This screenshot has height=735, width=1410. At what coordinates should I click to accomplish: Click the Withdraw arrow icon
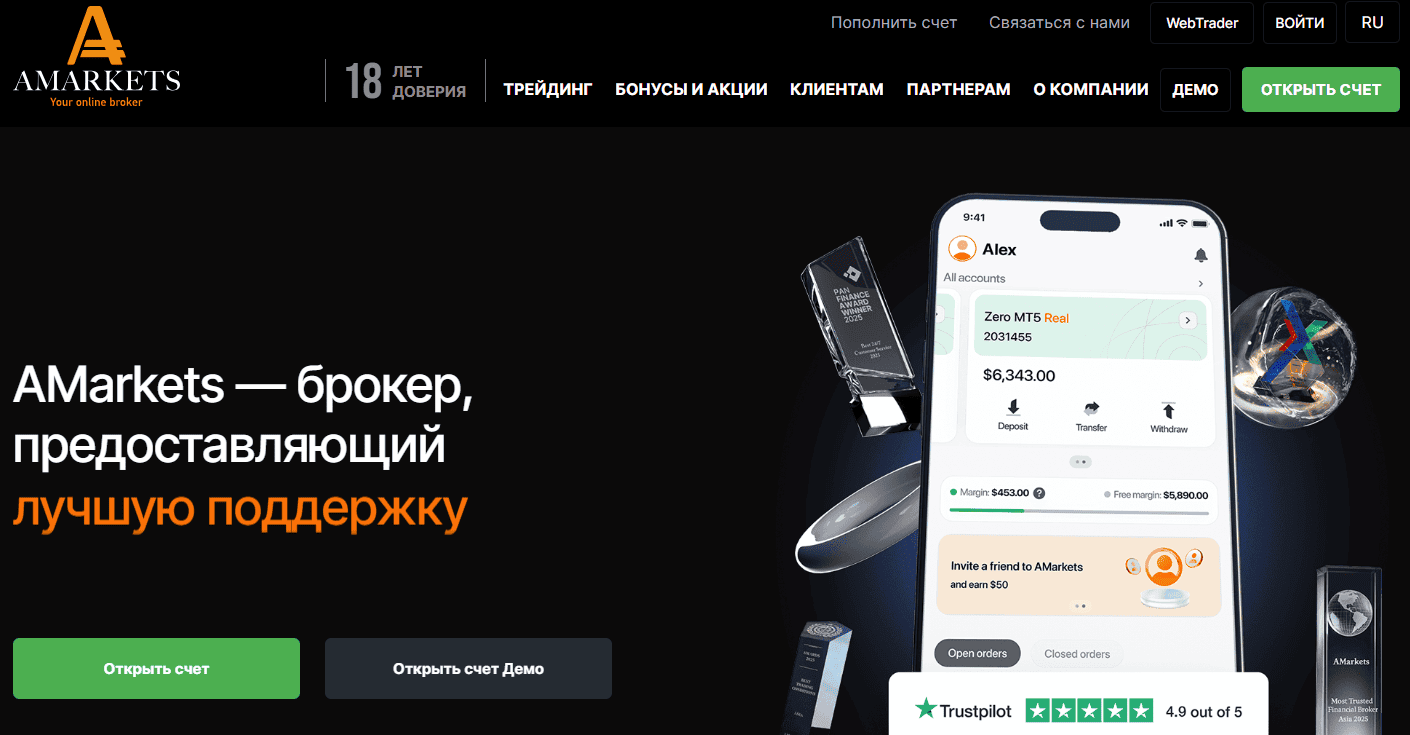[1168, 410]
